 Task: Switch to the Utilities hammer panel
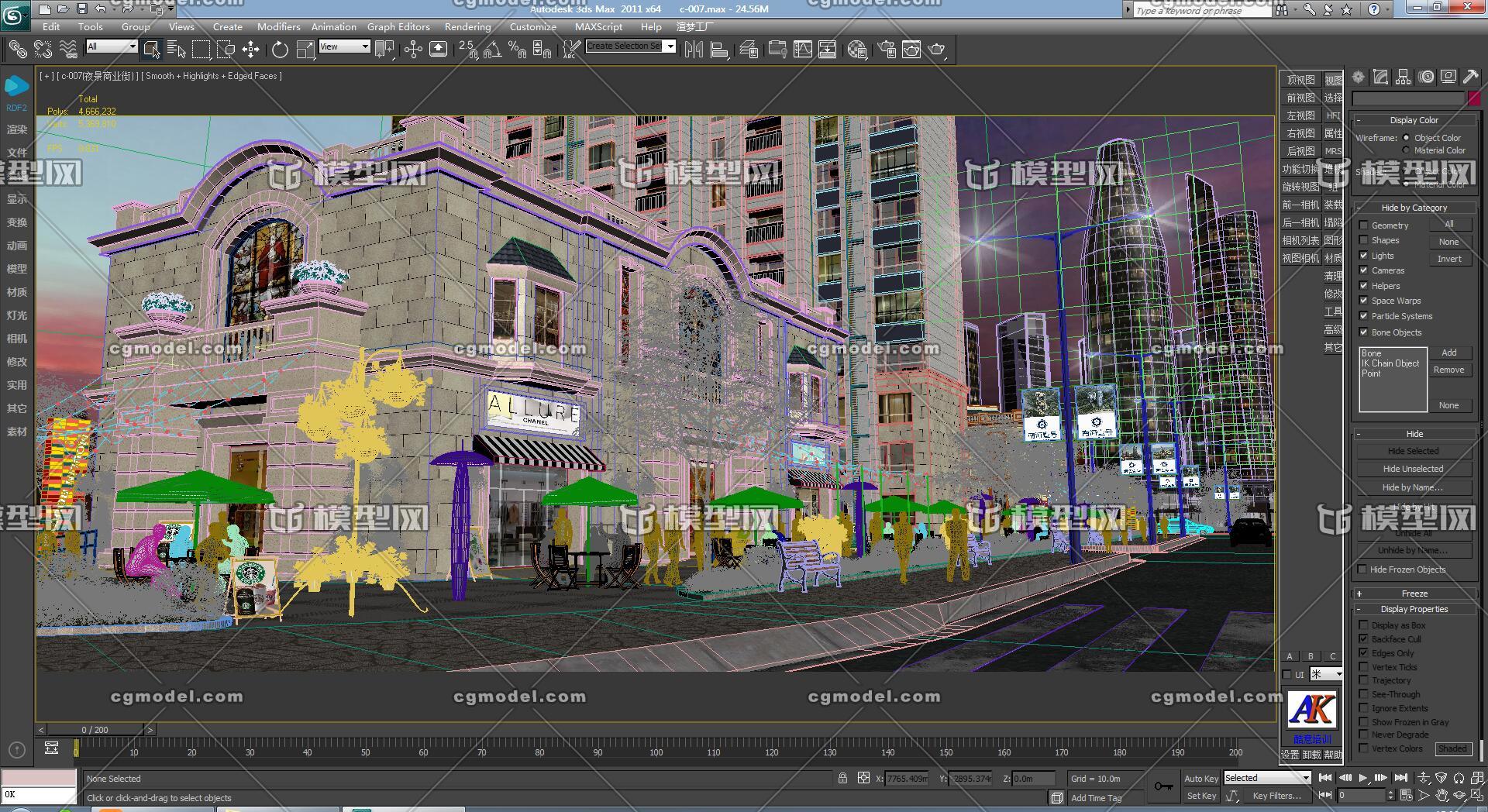tap(1470, 77)
